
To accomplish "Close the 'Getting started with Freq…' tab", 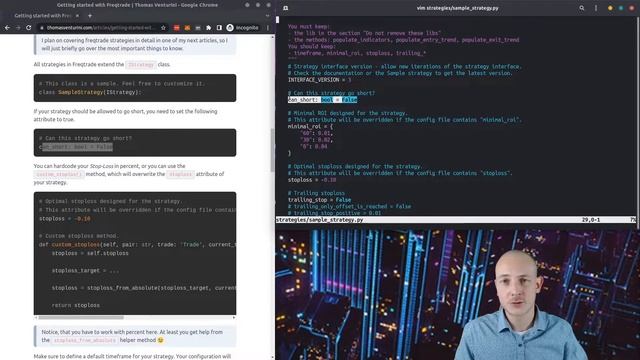I will point(77,16).
